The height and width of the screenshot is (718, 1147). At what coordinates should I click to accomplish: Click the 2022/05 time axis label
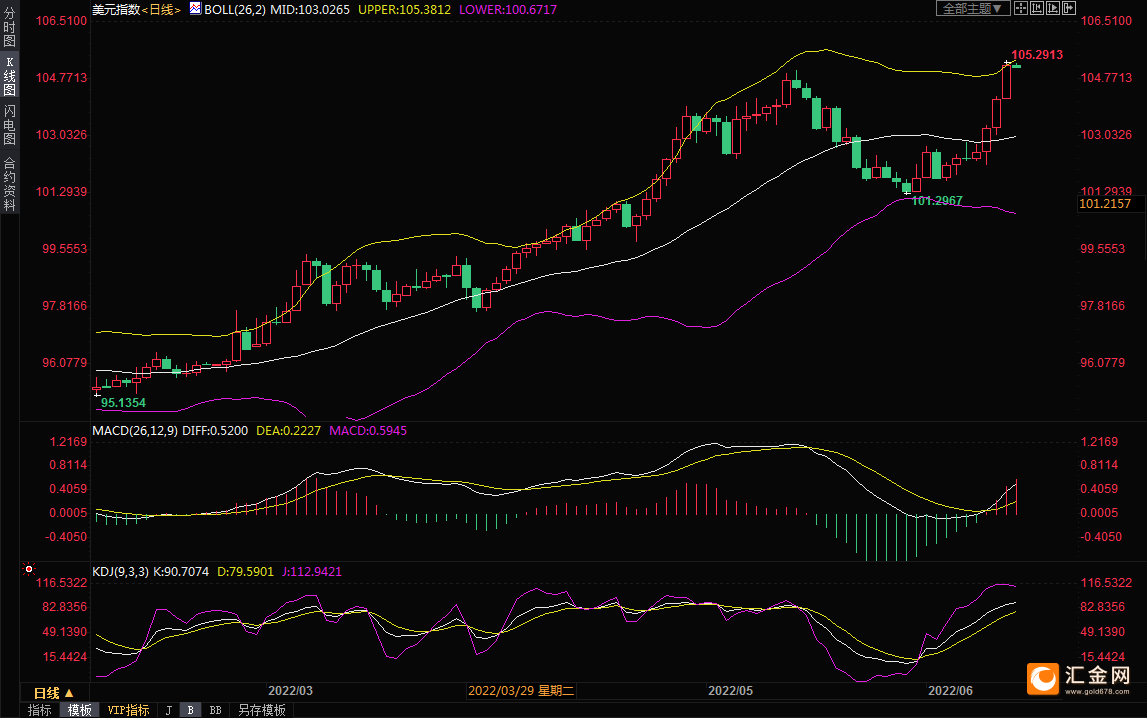(730, 691)
